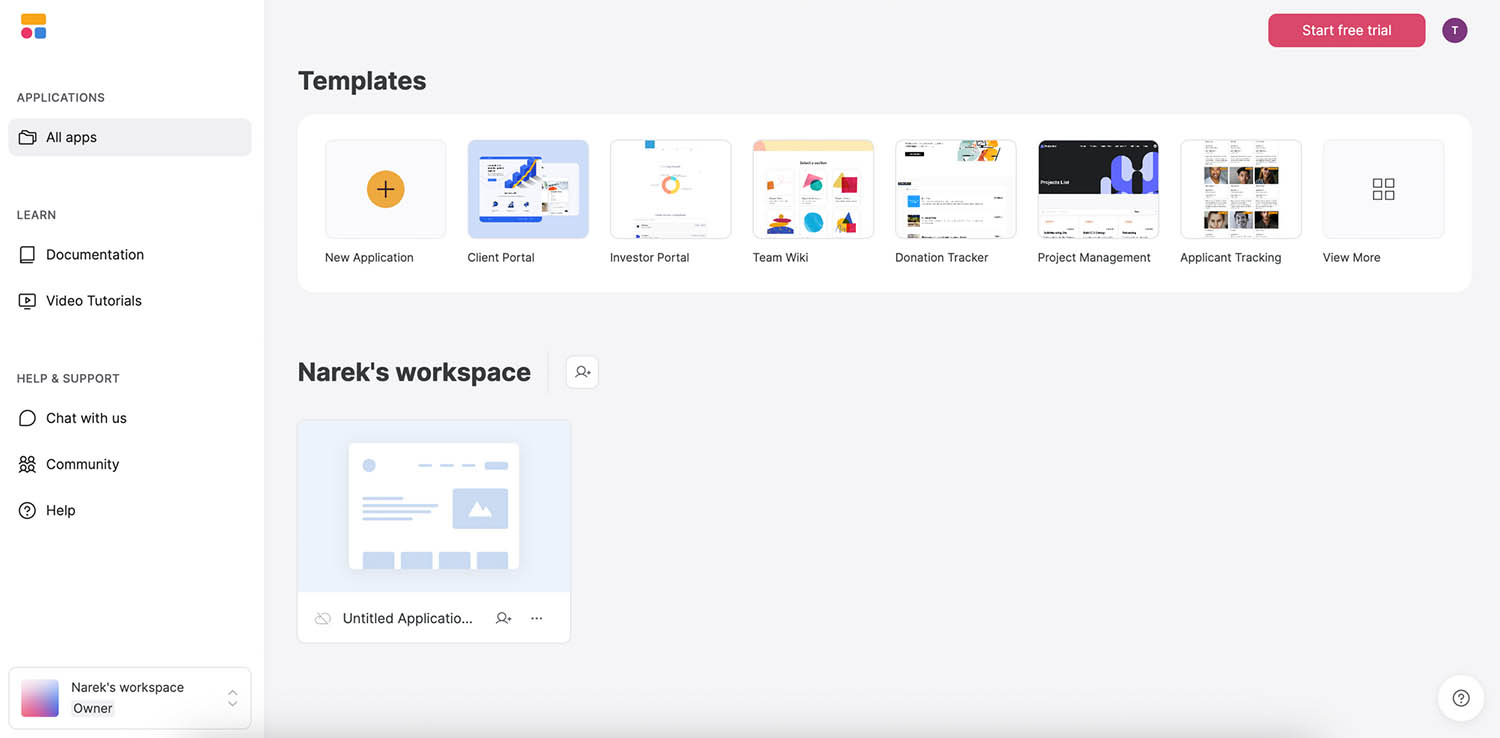Click the Owner role badge
This screenshot has height=738, width=1500.
(93, 709)
